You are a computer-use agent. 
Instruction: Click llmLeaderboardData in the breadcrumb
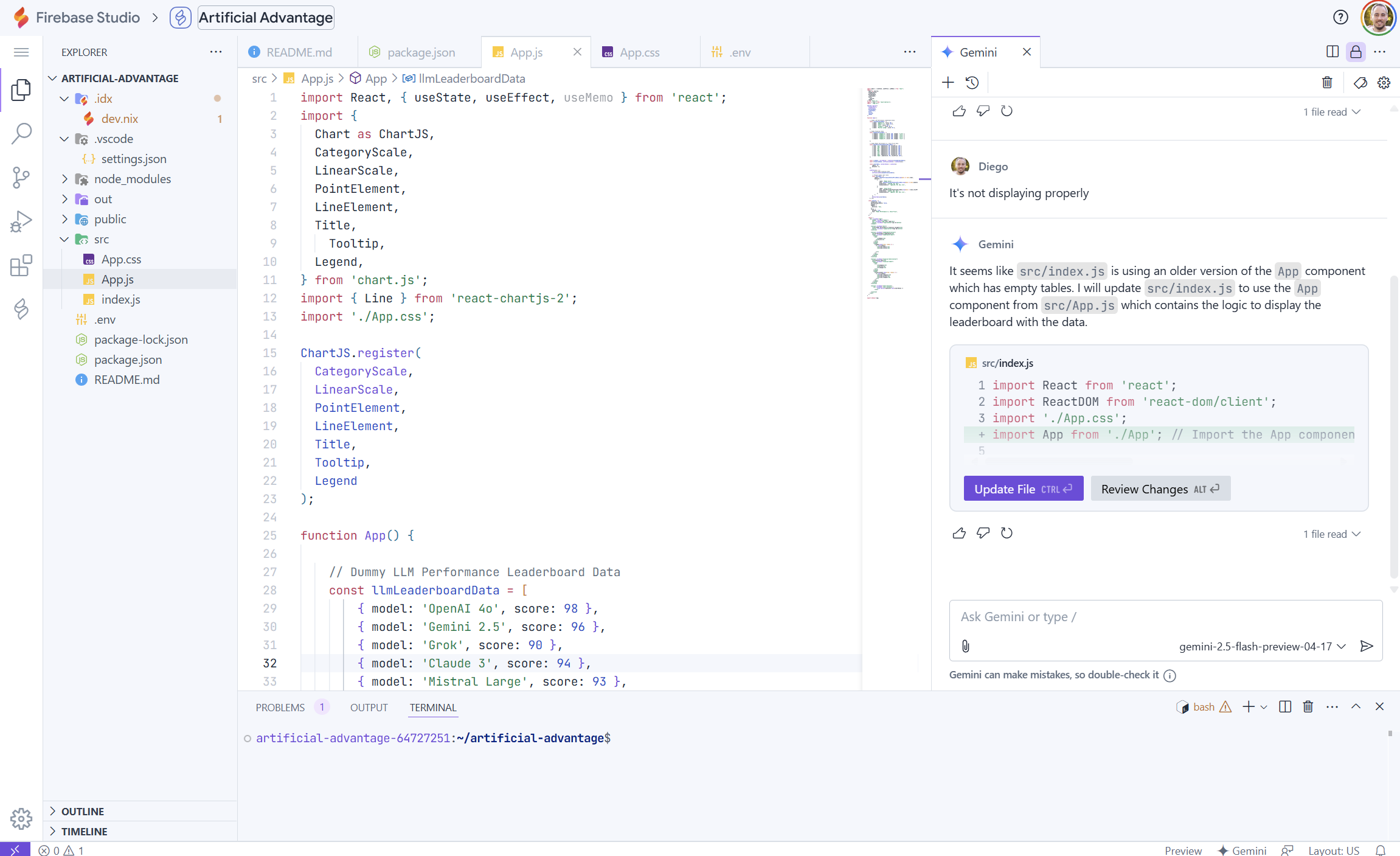coord(472,78)
